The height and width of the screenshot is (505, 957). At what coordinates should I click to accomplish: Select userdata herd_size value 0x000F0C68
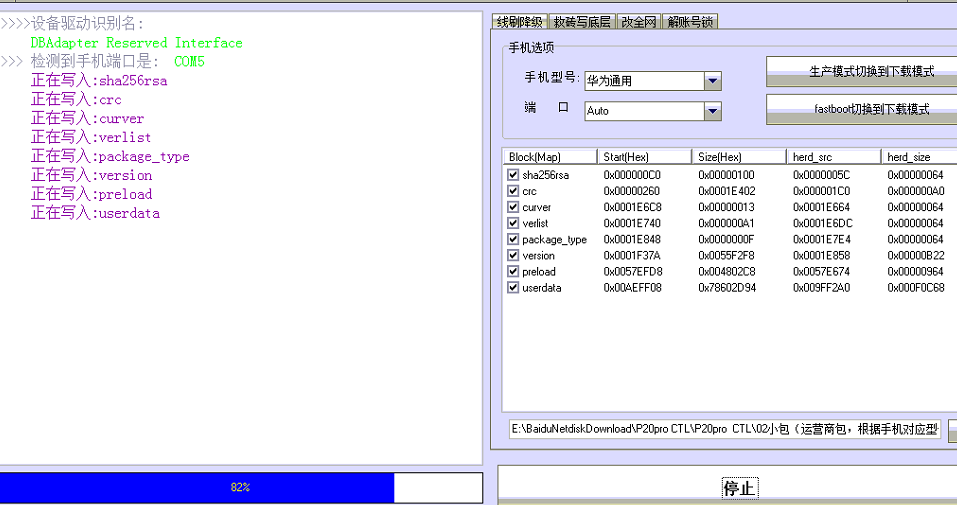pyautogui.click(x=915, y=288)
